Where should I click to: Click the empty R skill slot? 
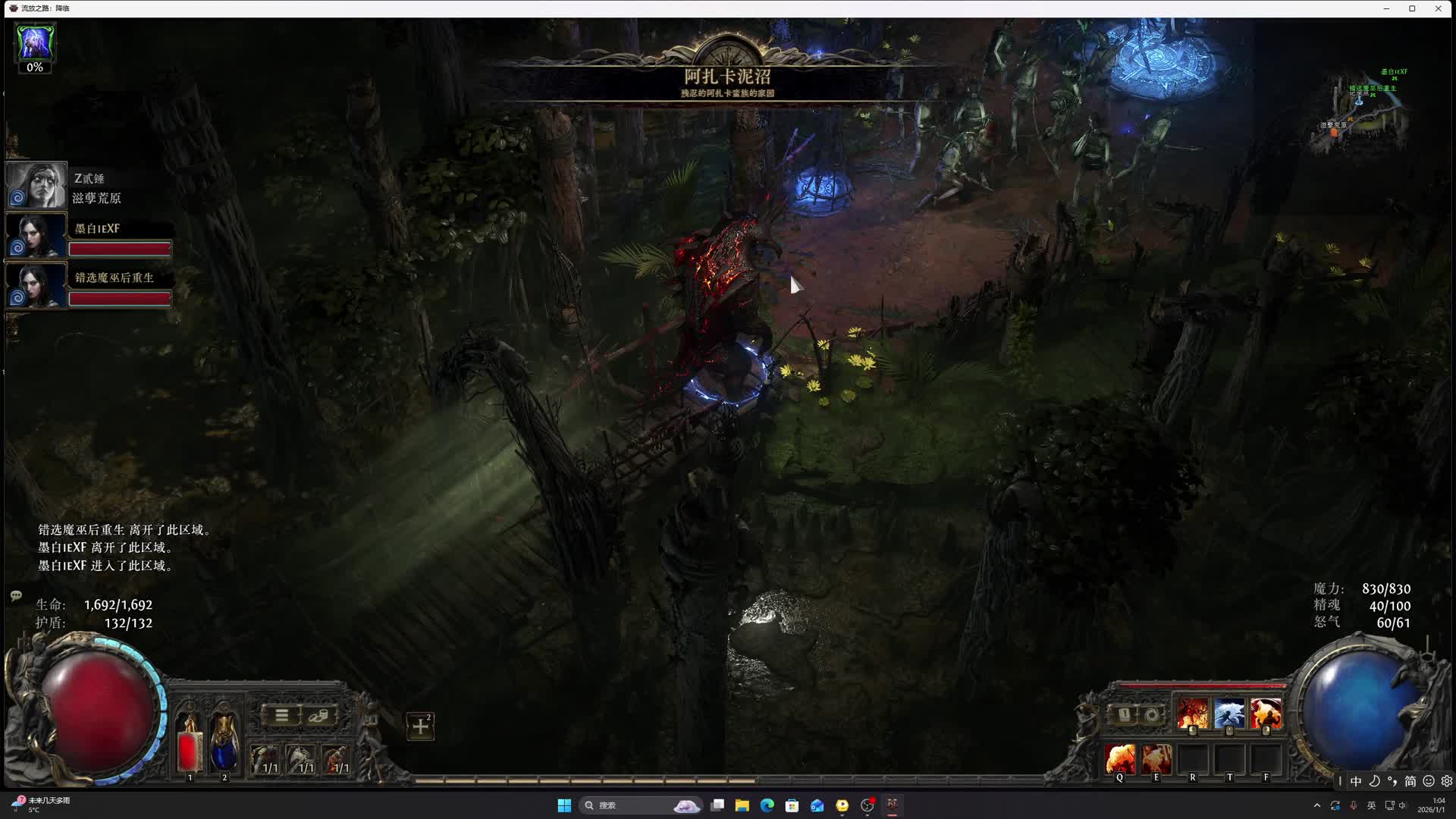[x=1192, y=758]
